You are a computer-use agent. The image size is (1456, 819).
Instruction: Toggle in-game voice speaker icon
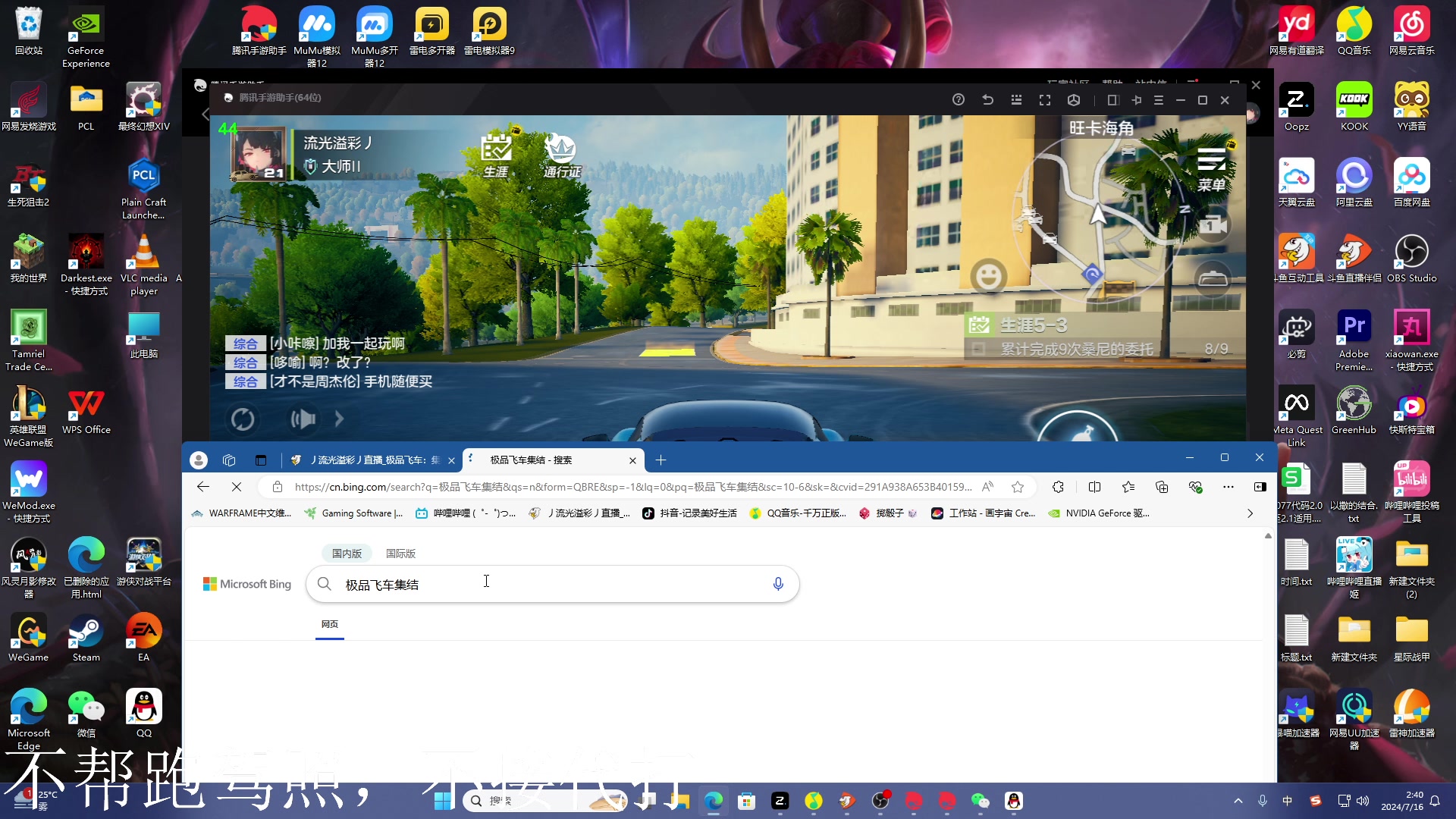(x=303, y=419)
